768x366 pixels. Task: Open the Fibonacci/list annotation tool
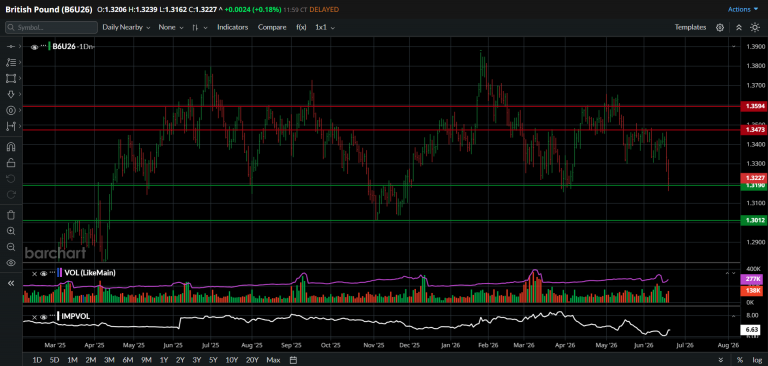click(x=11, y=62)
